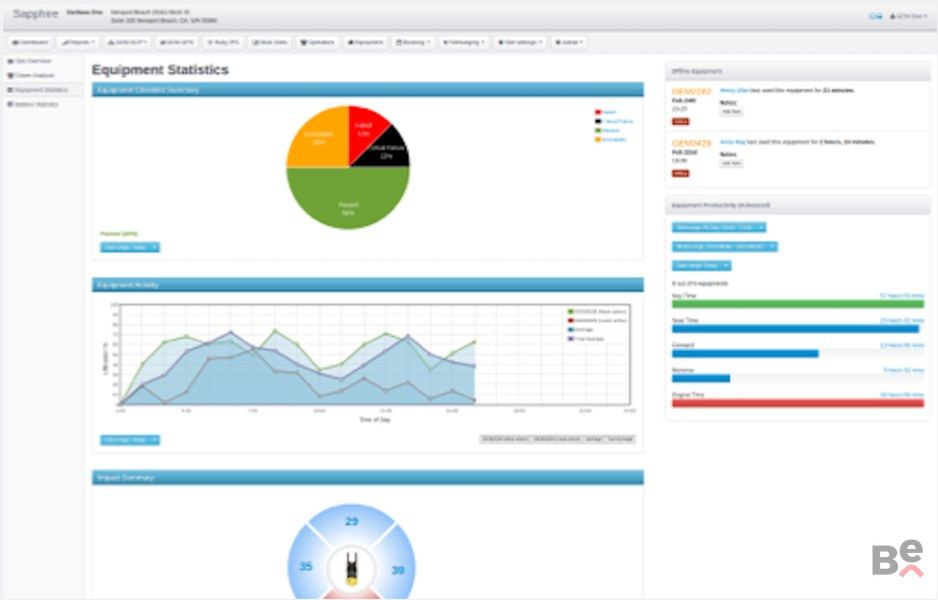The height and width of the screenshot is (600, 938).
Task: Click add note button for second equipment
Action: pyautogui.click(x=731, y=163)
